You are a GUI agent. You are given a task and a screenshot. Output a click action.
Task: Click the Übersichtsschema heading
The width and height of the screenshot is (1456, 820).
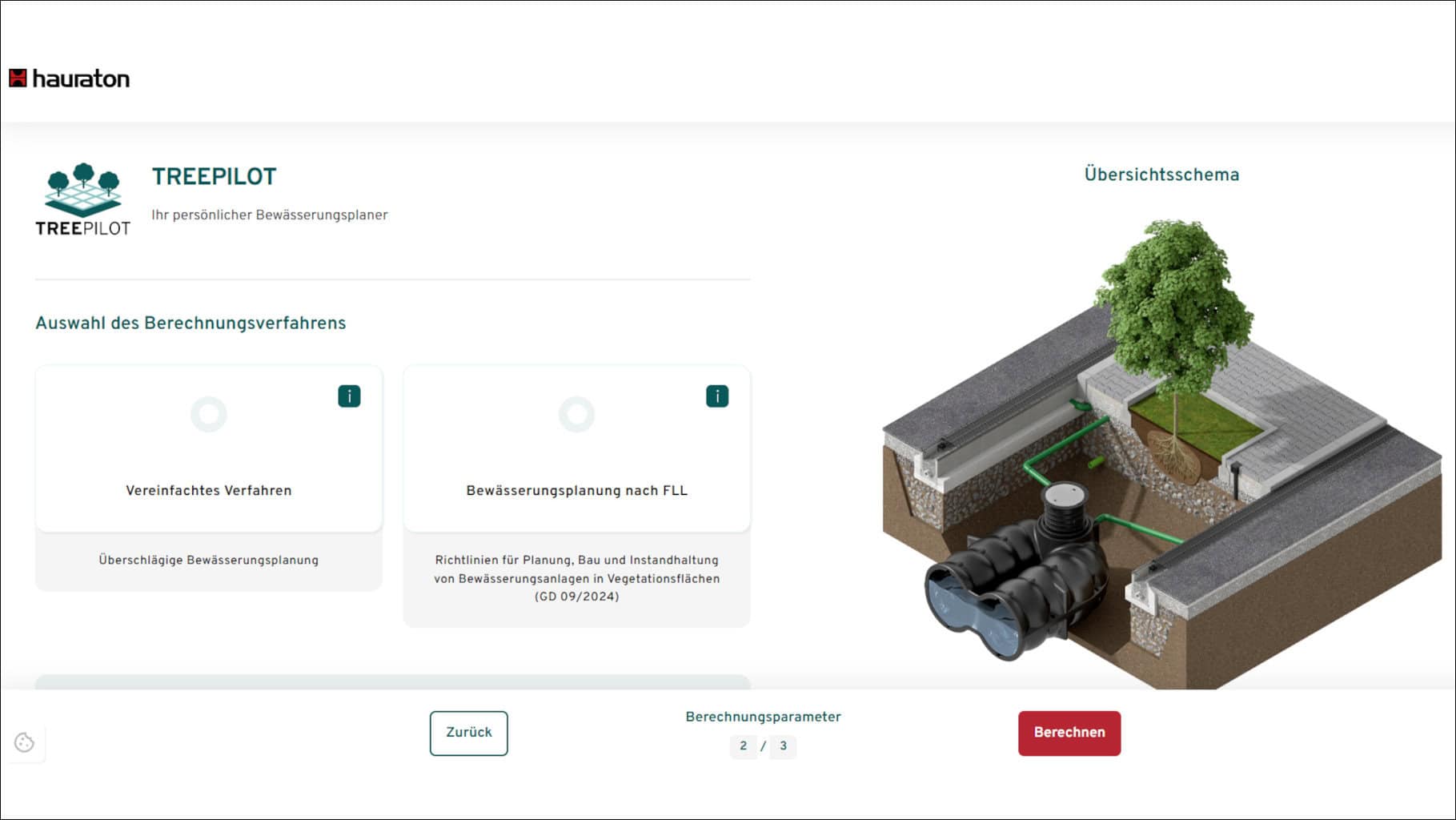tap(1161, 175)
